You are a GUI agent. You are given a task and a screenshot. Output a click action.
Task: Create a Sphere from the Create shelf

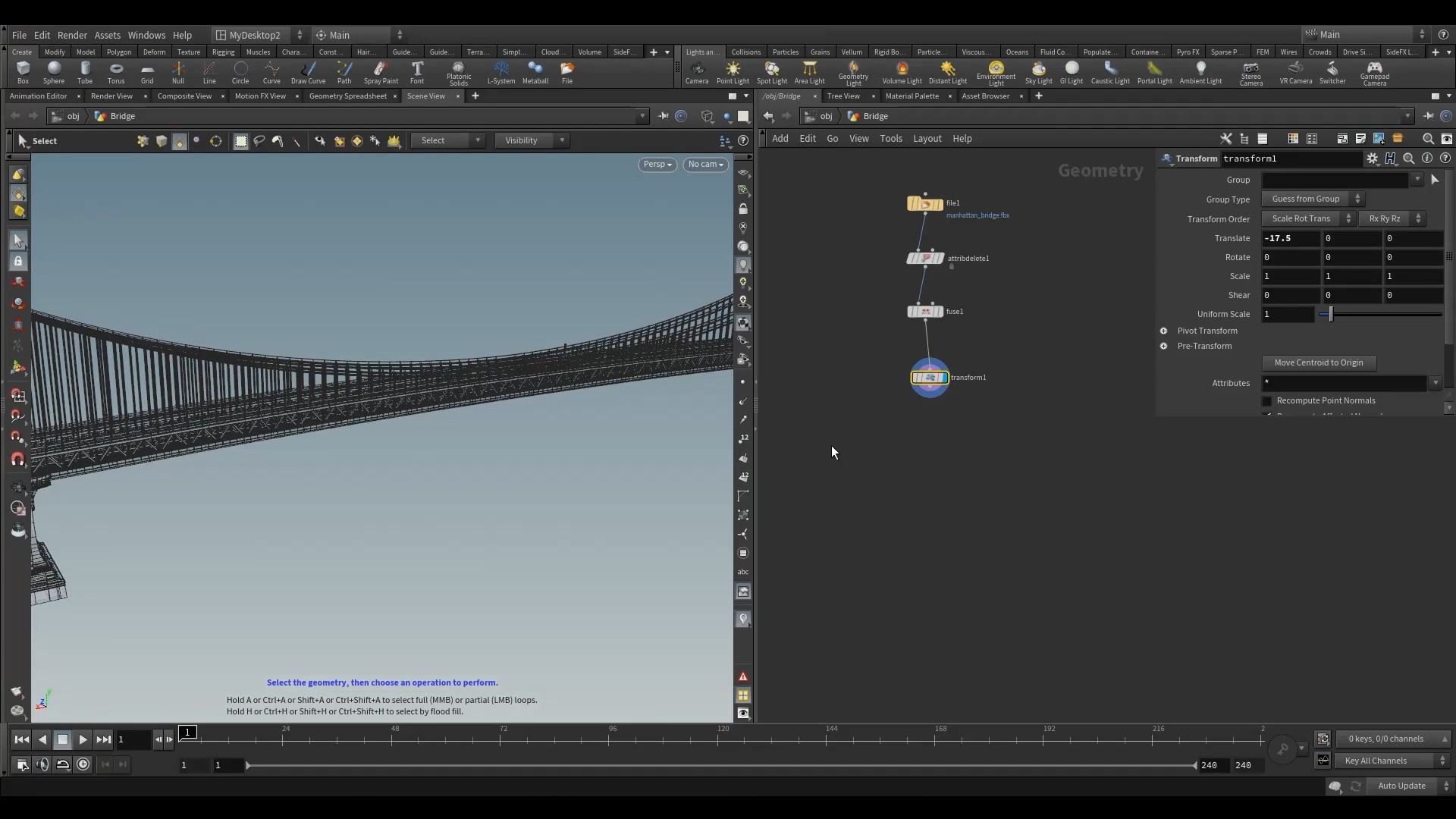[x=54, y=73]
